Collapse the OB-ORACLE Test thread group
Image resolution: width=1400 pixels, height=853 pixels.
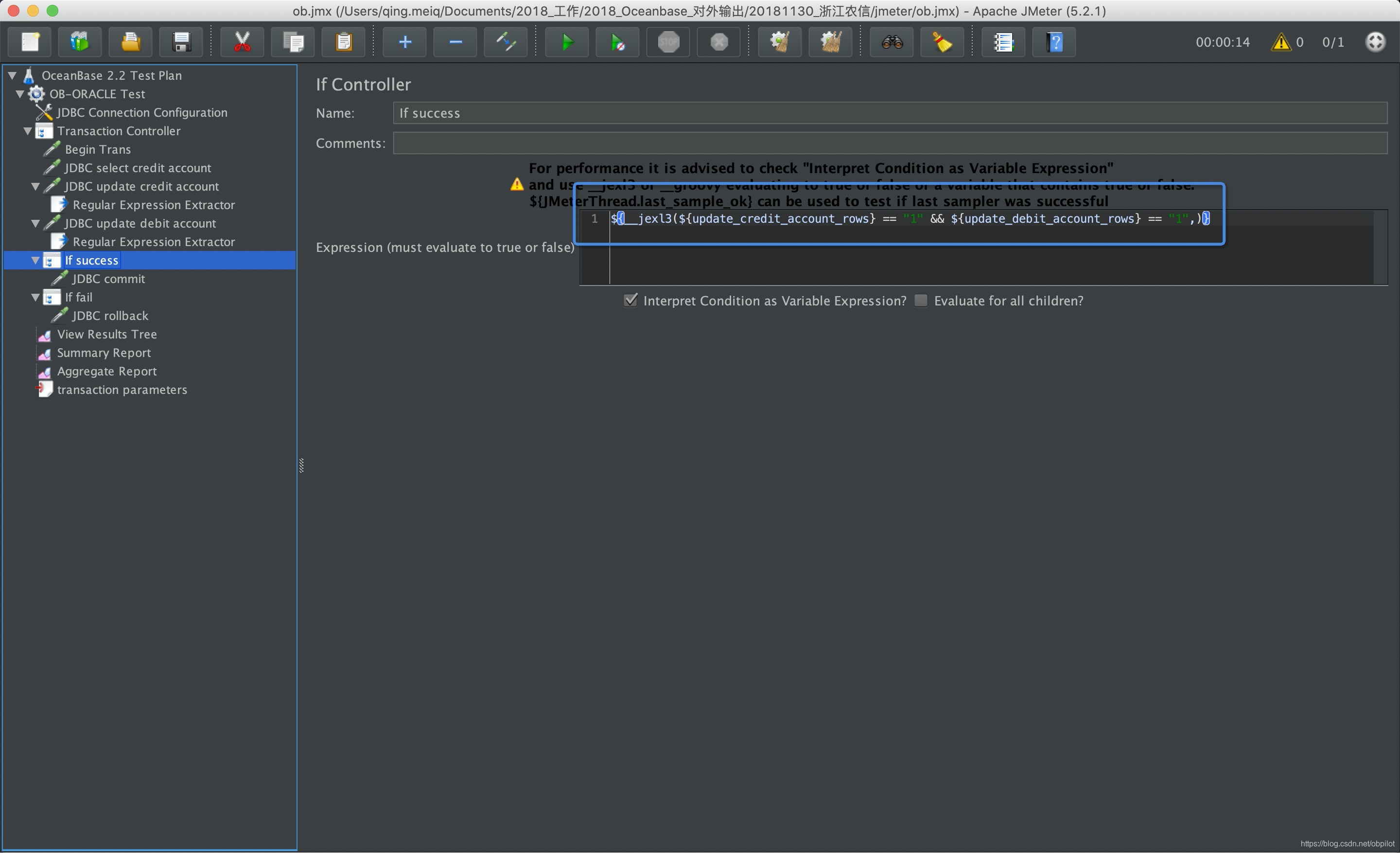(20, 94)
